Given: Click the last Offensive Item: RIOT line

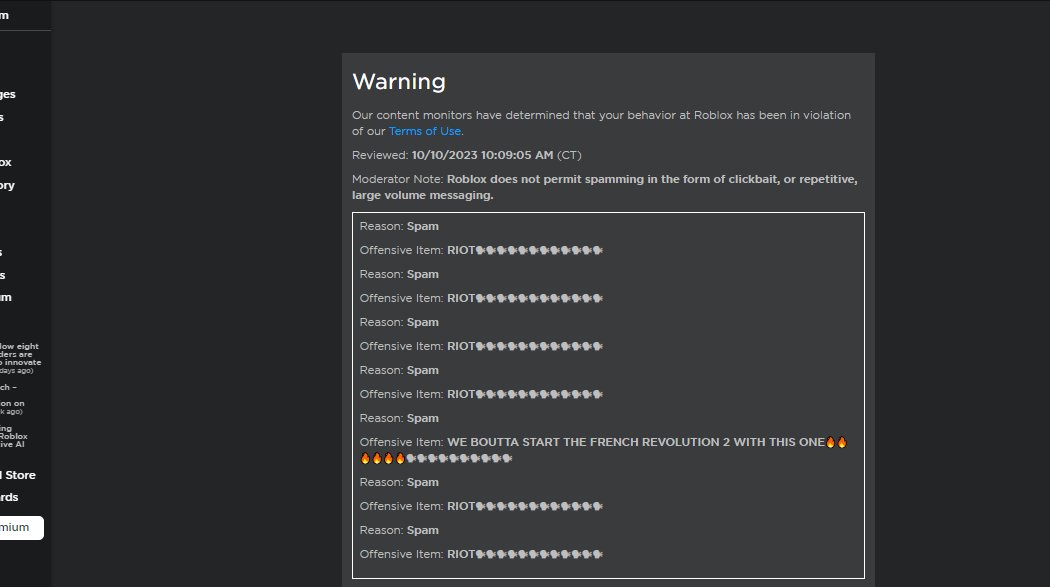Looking at the screenshot, I should pos(481,554).
